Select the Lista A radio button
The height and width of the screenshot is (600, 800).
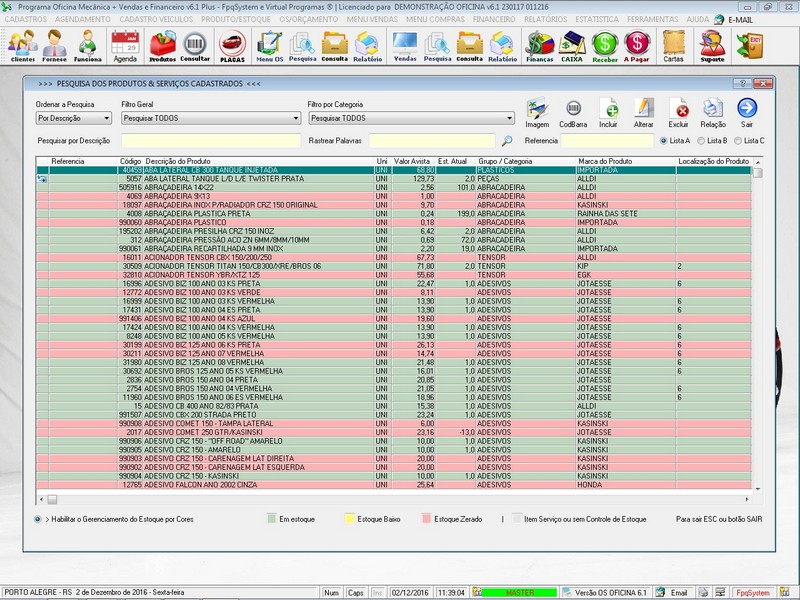(x=662, y=141)
